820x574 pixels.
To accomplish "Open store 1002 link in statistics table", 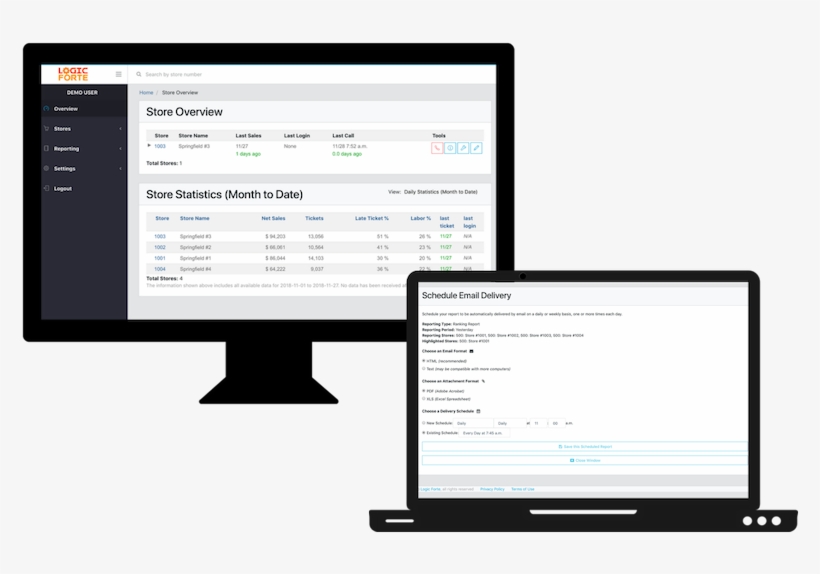I will [160, 247].
